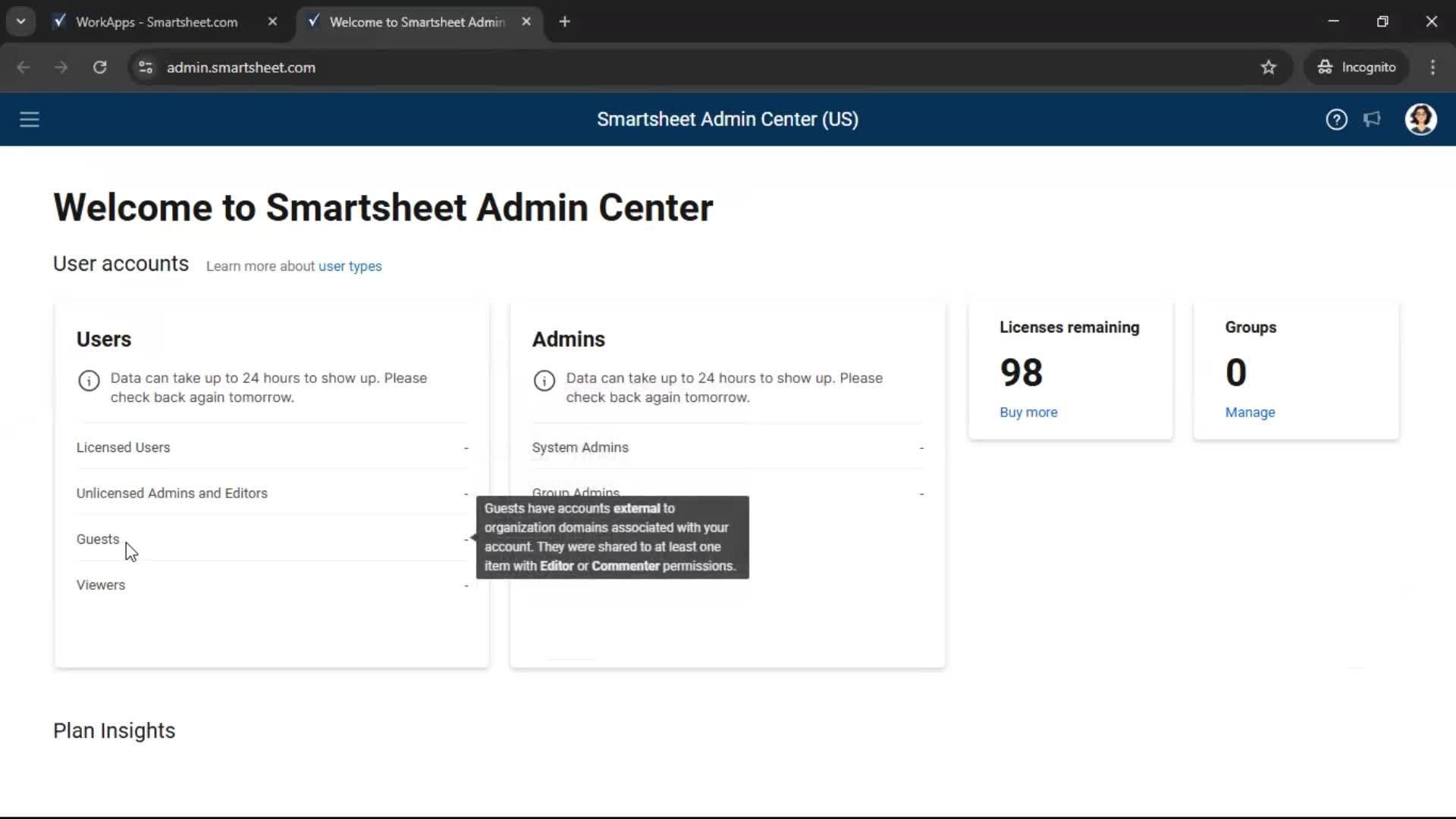Bookmark this page with the star icon
This screenshot has width=1456, height=819.
click(1269, 67)
